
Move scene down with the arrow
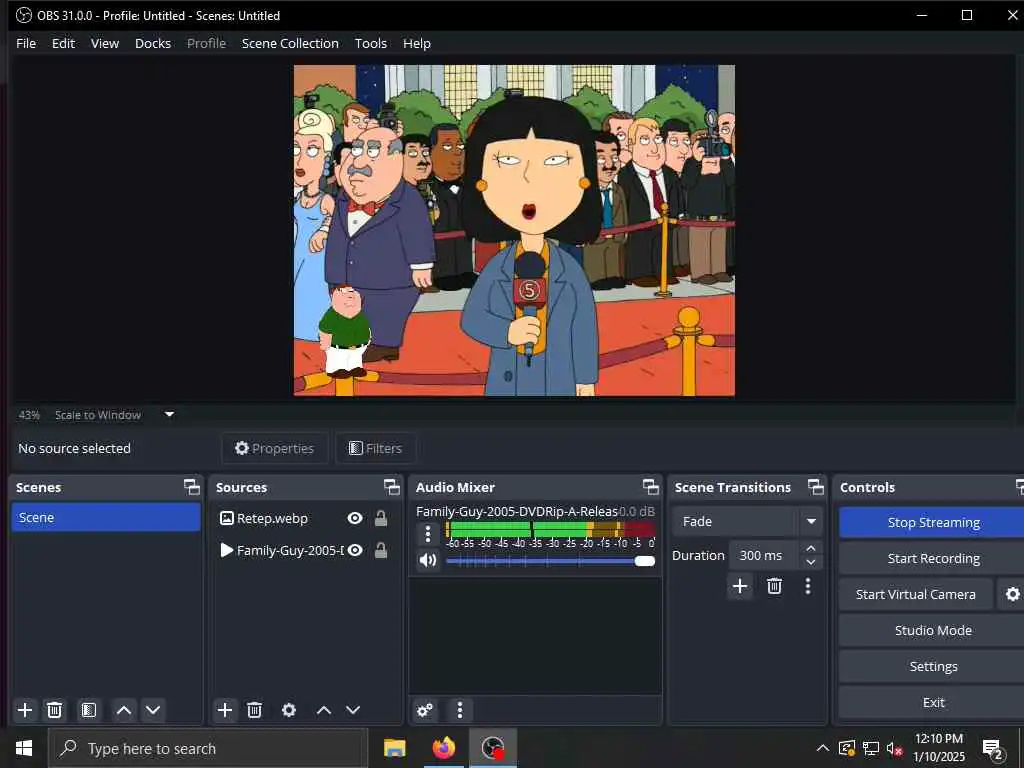pyautogui.click(x=153, y=710)
